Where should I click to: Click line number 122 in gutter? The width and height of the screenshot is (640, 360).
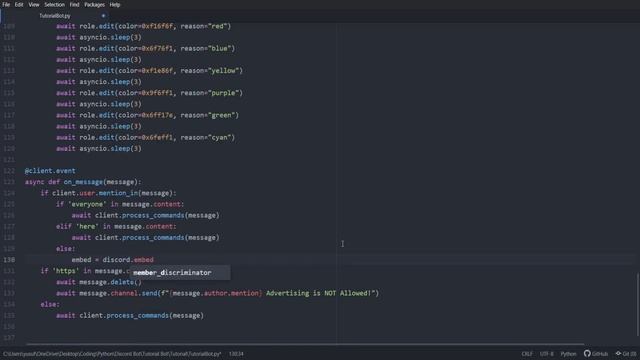[x=9, y=171]
